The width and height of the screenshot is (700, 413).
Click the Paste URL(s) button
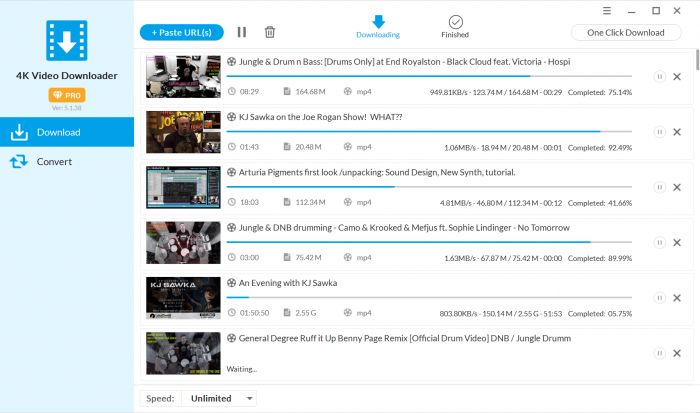tap(181, 32)
